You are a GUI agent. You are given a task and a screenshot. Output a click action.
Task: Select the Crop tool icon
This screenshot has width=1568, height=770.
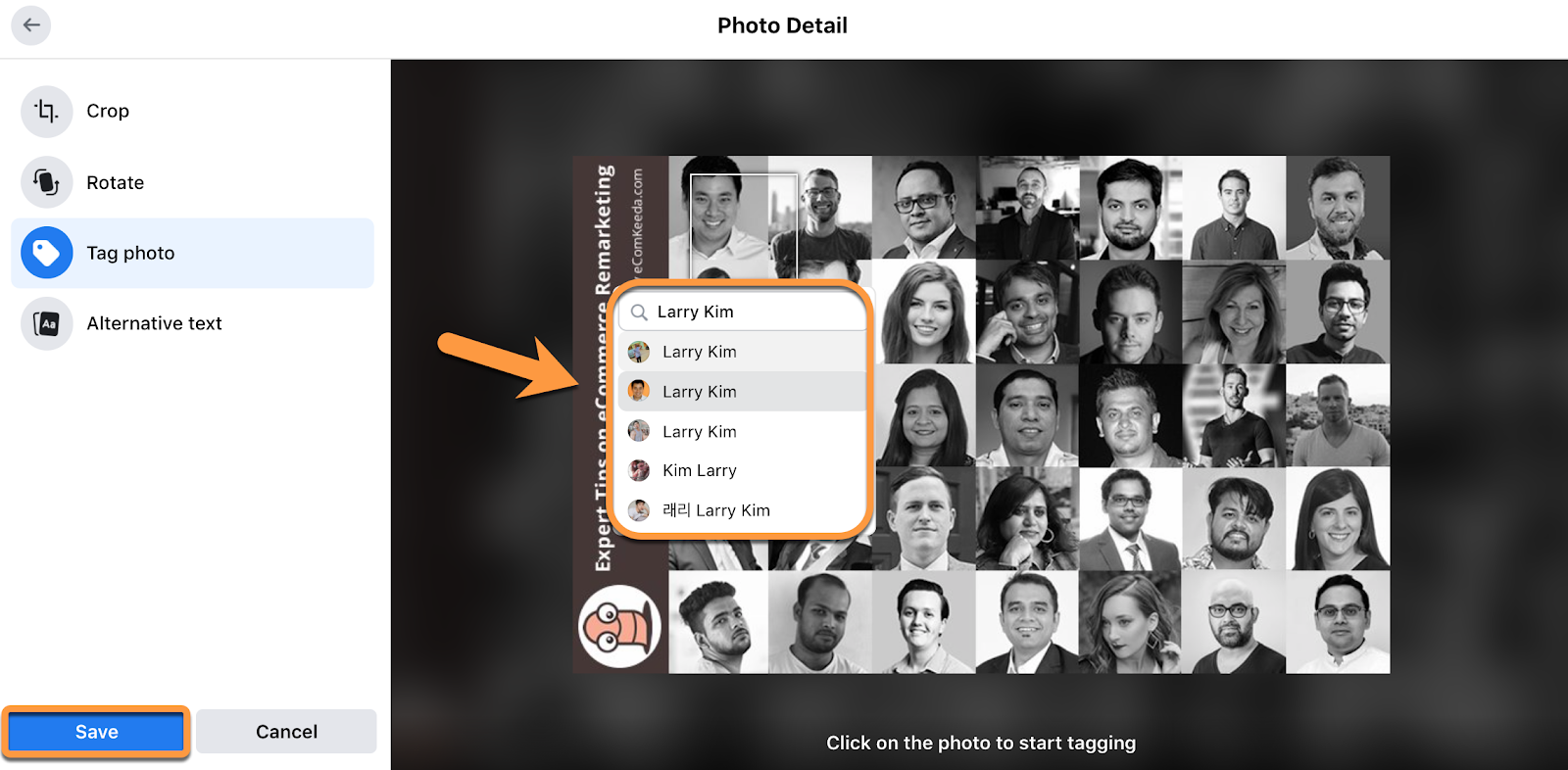(x=47, y=112)
